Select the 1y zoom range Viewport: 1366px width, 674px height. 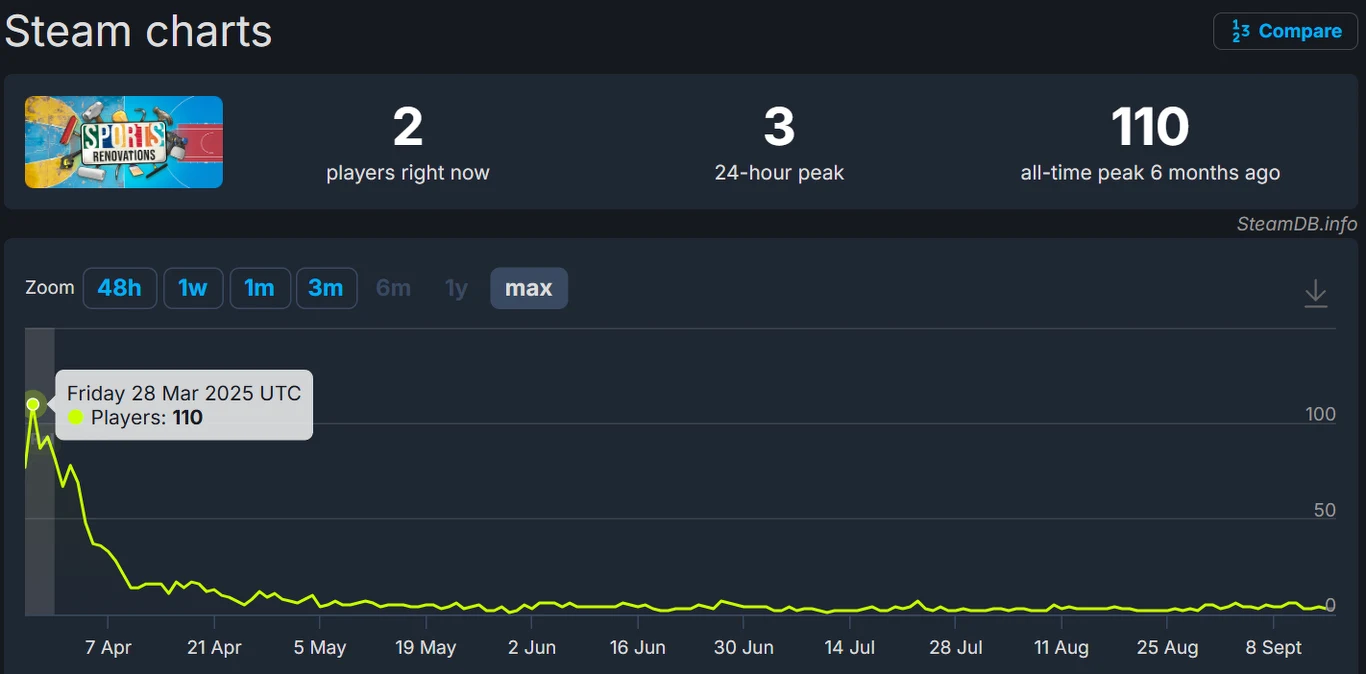click(456, 288)
